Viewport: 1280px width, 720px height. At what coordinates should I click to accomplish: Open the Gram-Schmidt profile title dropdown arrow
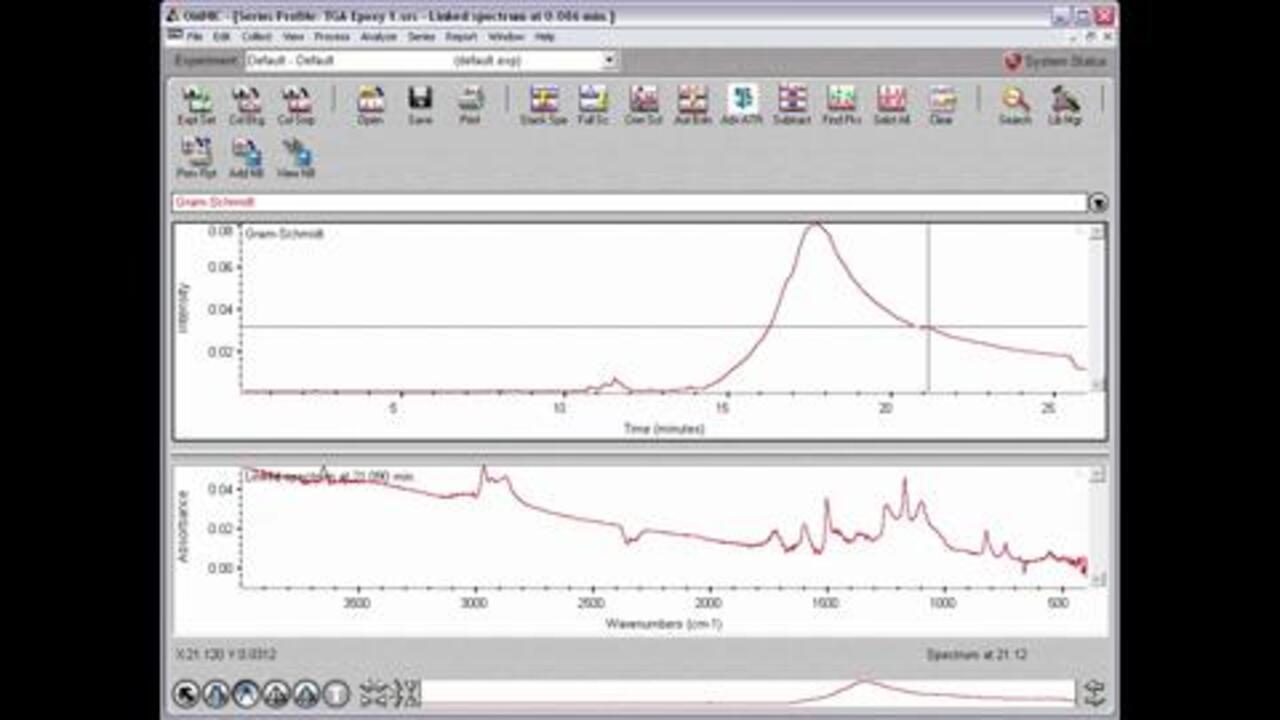pyautogui.click(x=1098, y=203)
